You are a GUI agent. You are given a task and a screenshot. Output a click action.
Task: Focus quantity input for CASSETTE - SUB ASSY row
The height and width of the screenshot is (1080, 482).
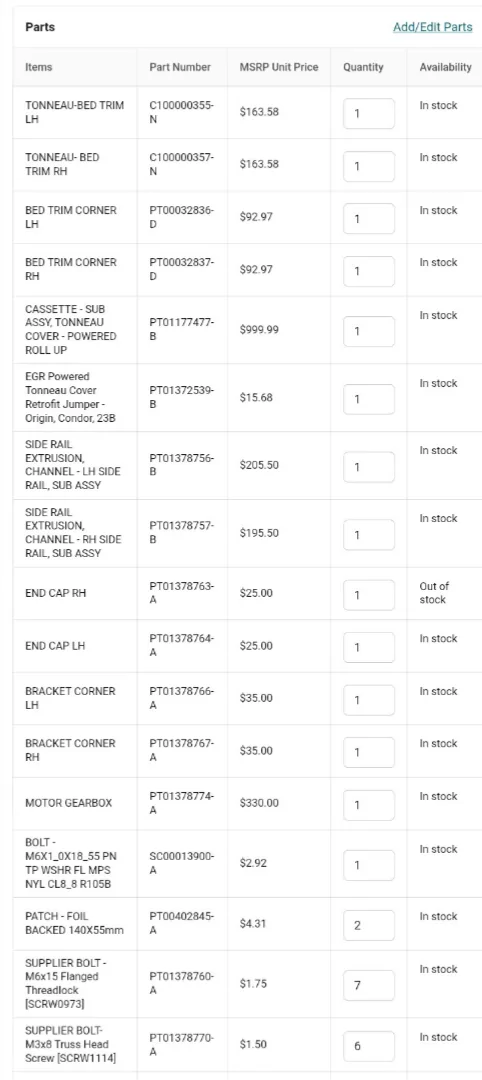[x=369, y=331]
